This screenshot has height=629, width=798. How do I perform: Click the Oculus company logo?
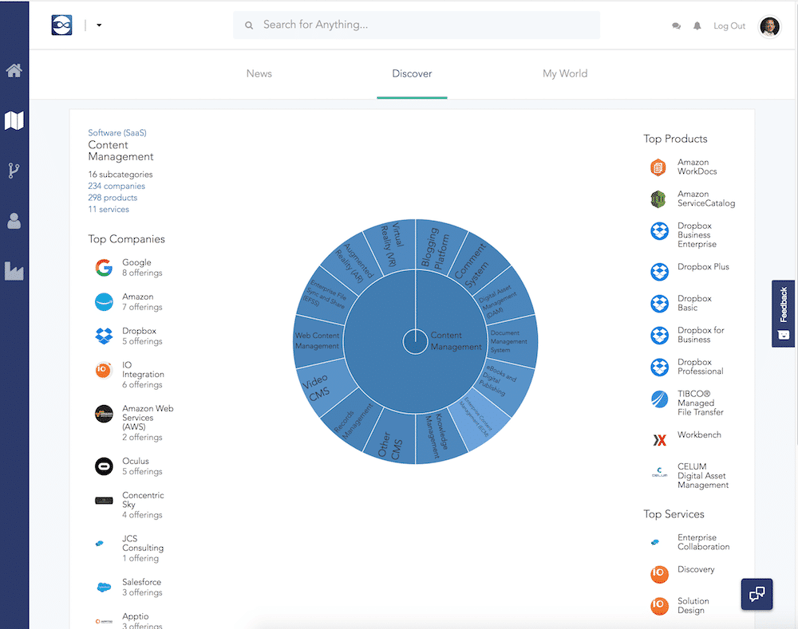click(104, 466)
